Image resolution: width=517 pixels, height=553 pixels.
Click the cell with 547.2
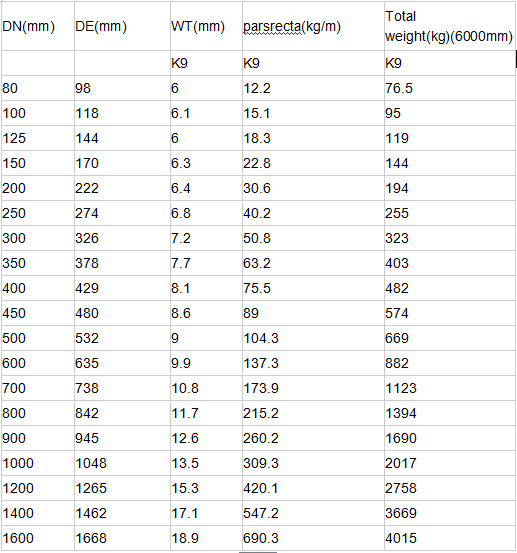point(313,514)
